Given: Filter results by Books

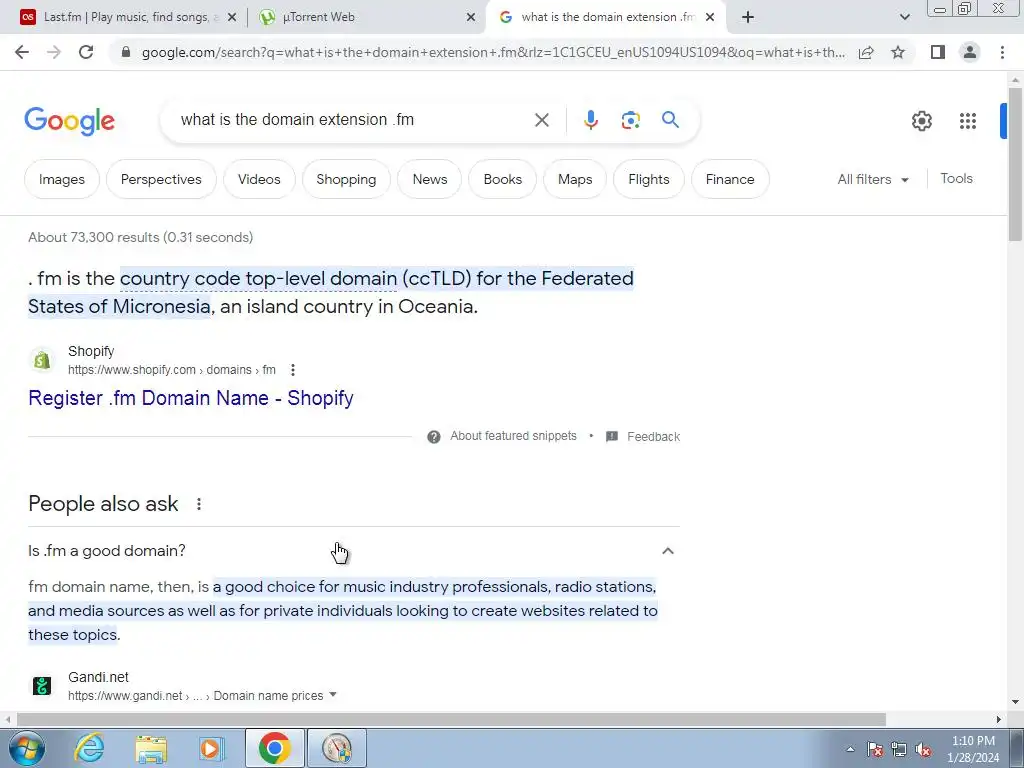Looking at the screenshot, I should click(503, 179).
